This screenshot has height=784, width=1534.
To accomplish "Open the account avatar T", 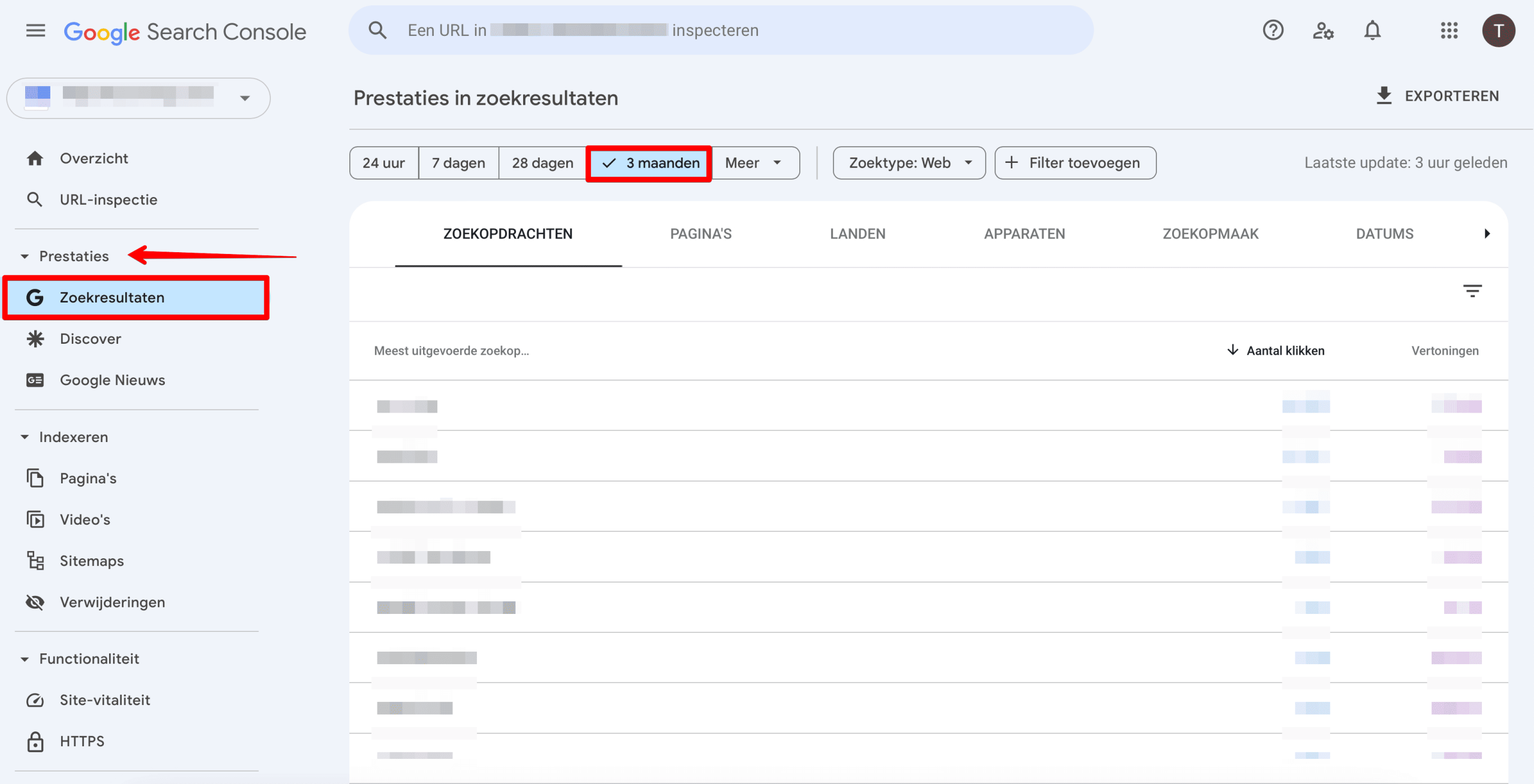I will click(1499, 31).
